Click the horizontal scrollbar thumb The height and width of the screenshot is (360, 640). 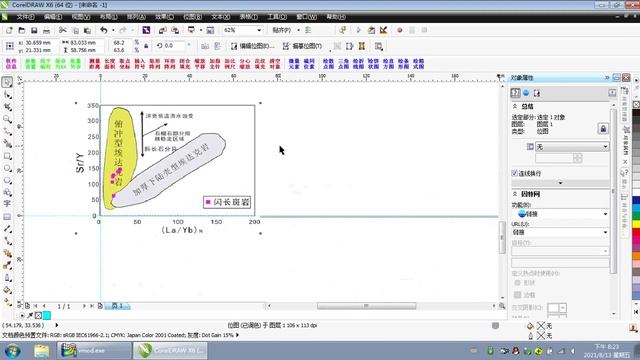[x=367, y=306]
